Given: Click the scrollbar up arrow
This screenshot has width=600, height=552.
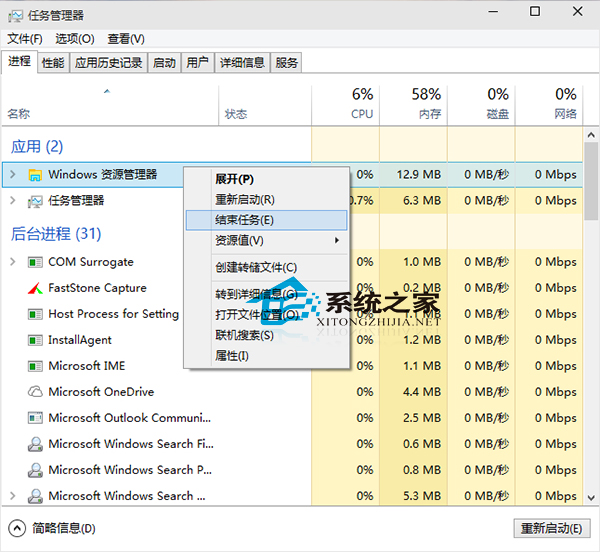Looking at the screenshot, I should point(591,135).
